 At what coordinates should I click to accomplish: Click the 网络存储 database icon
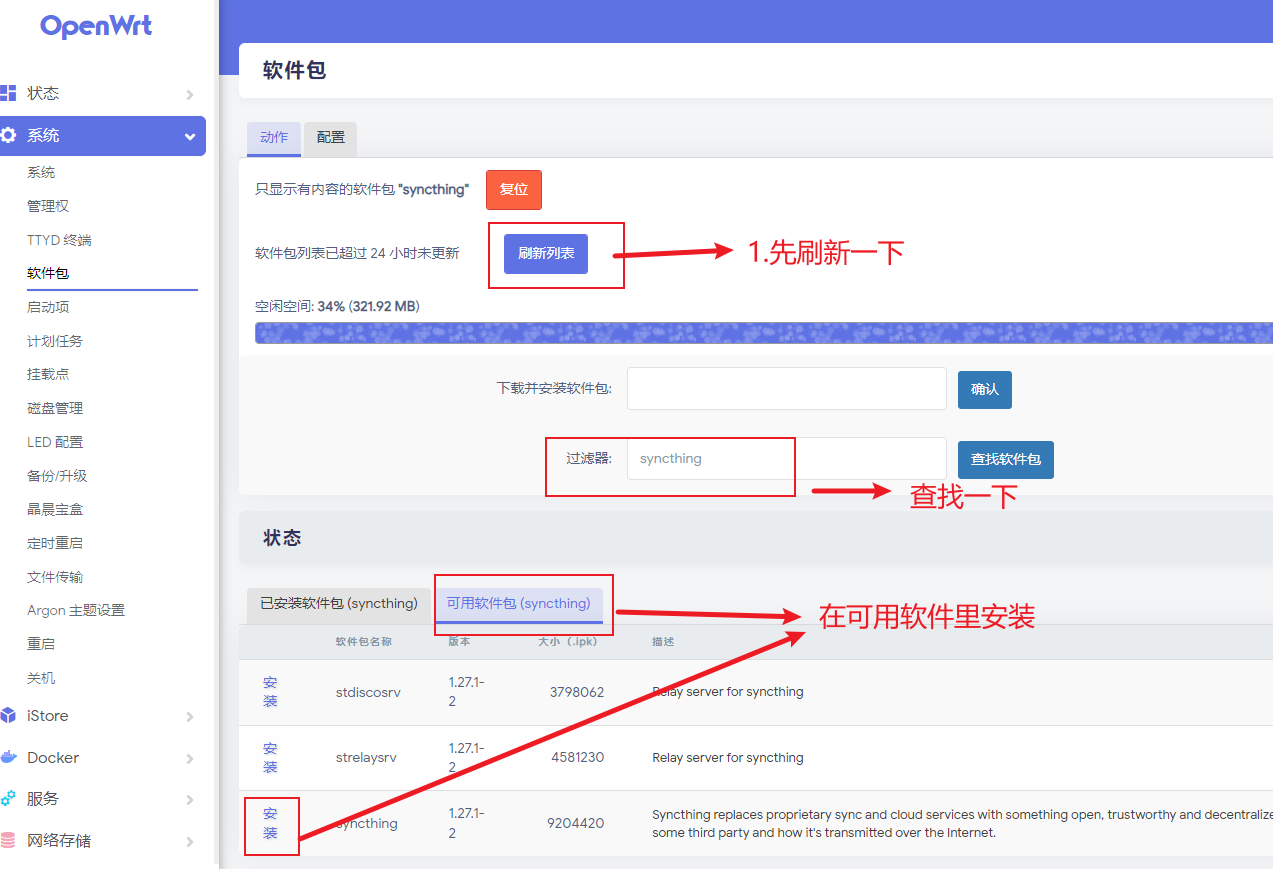click(8, 841)
